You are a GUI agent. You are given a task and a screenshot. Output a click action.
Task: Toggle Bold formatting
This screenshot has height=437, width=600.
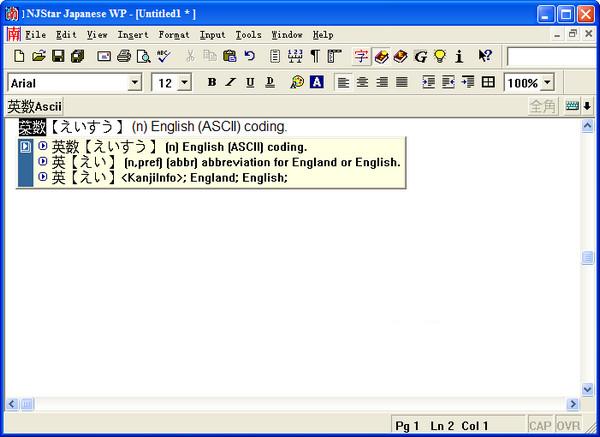212,82
